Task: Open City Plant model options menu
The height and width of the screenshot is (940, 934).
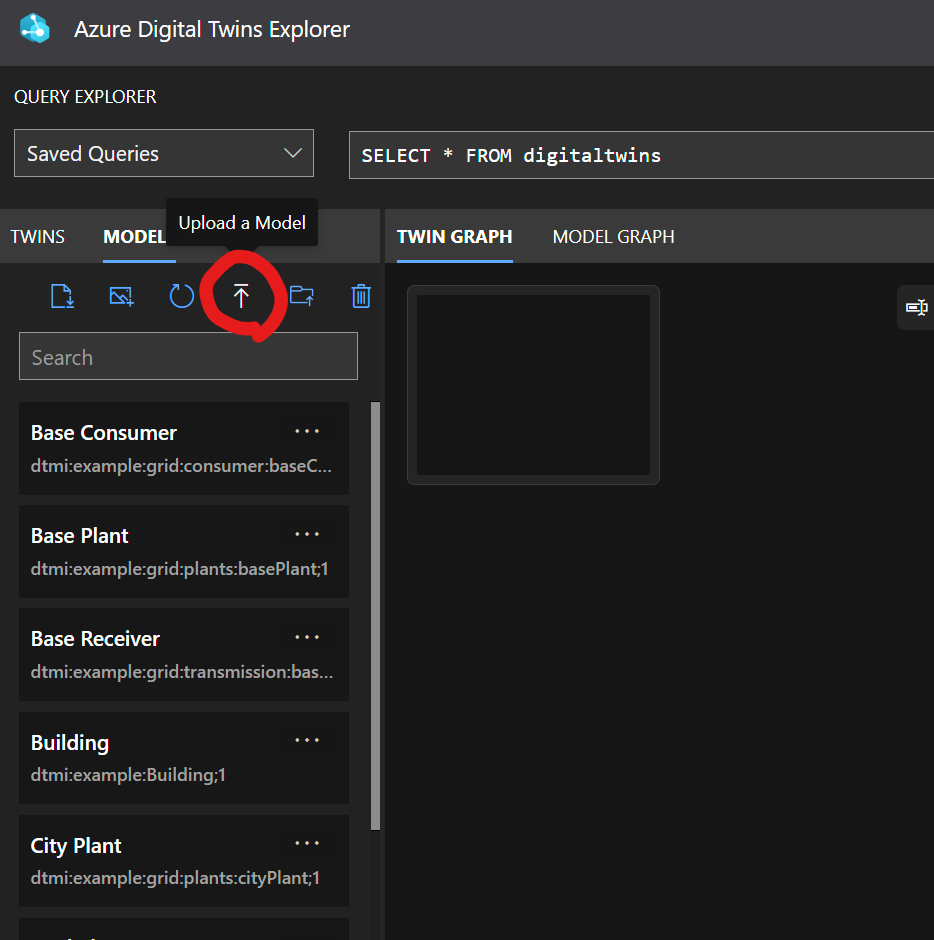Action: click(307, 843)
